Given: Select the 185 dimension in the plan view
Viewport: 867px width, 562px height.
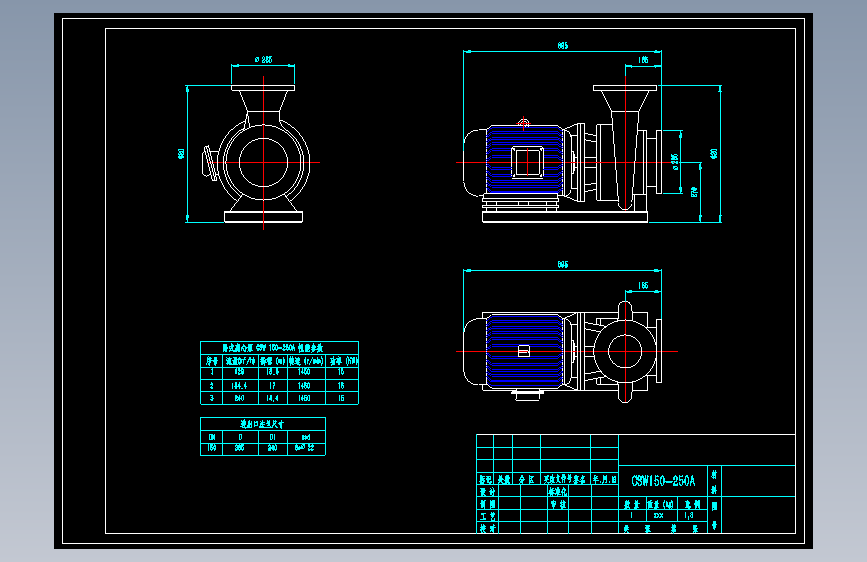Looking at the screenshot, I should click(643, 285).
